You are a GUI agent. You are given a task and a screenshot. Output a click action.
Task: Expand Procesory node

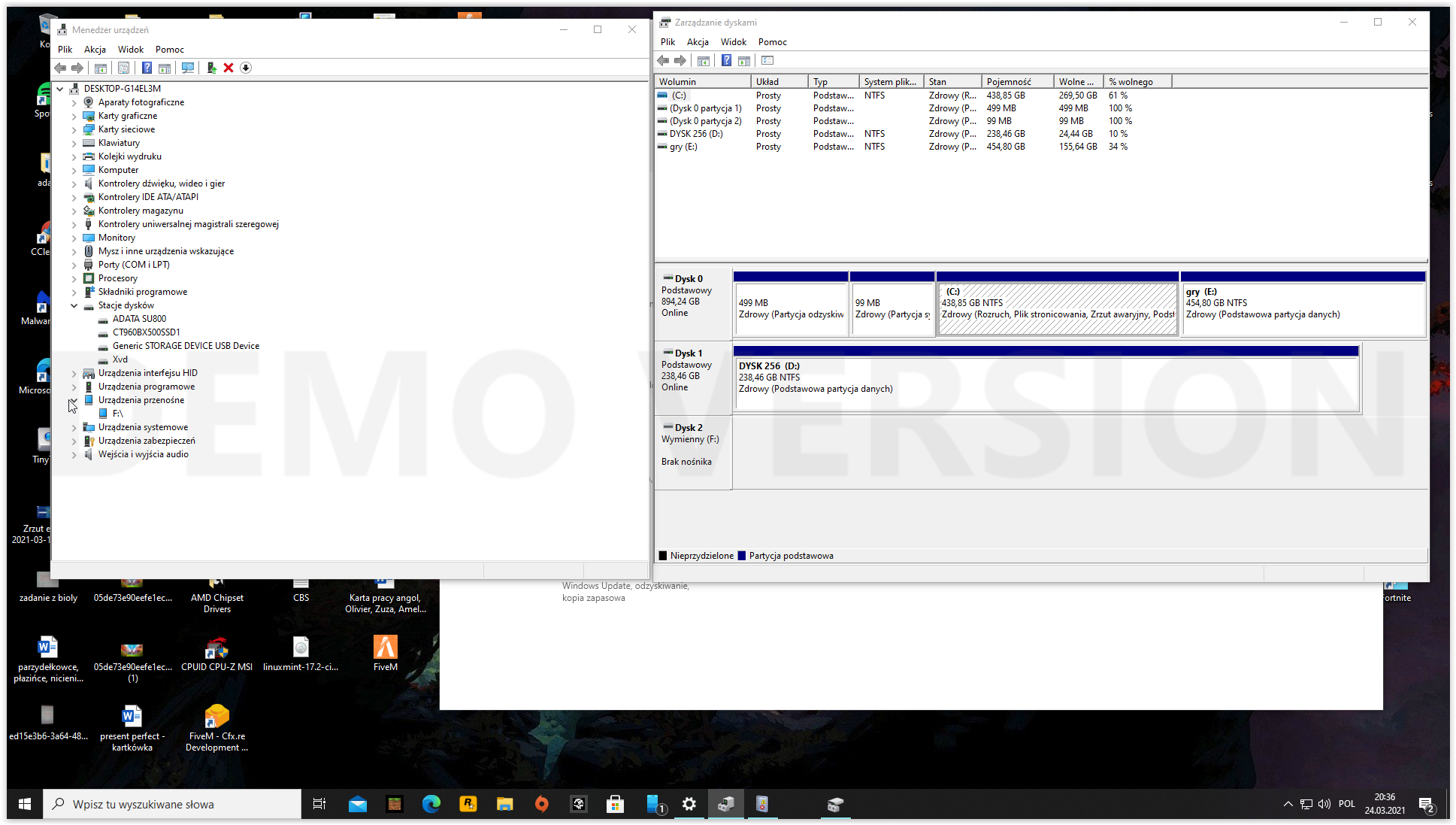pos(74,278)
